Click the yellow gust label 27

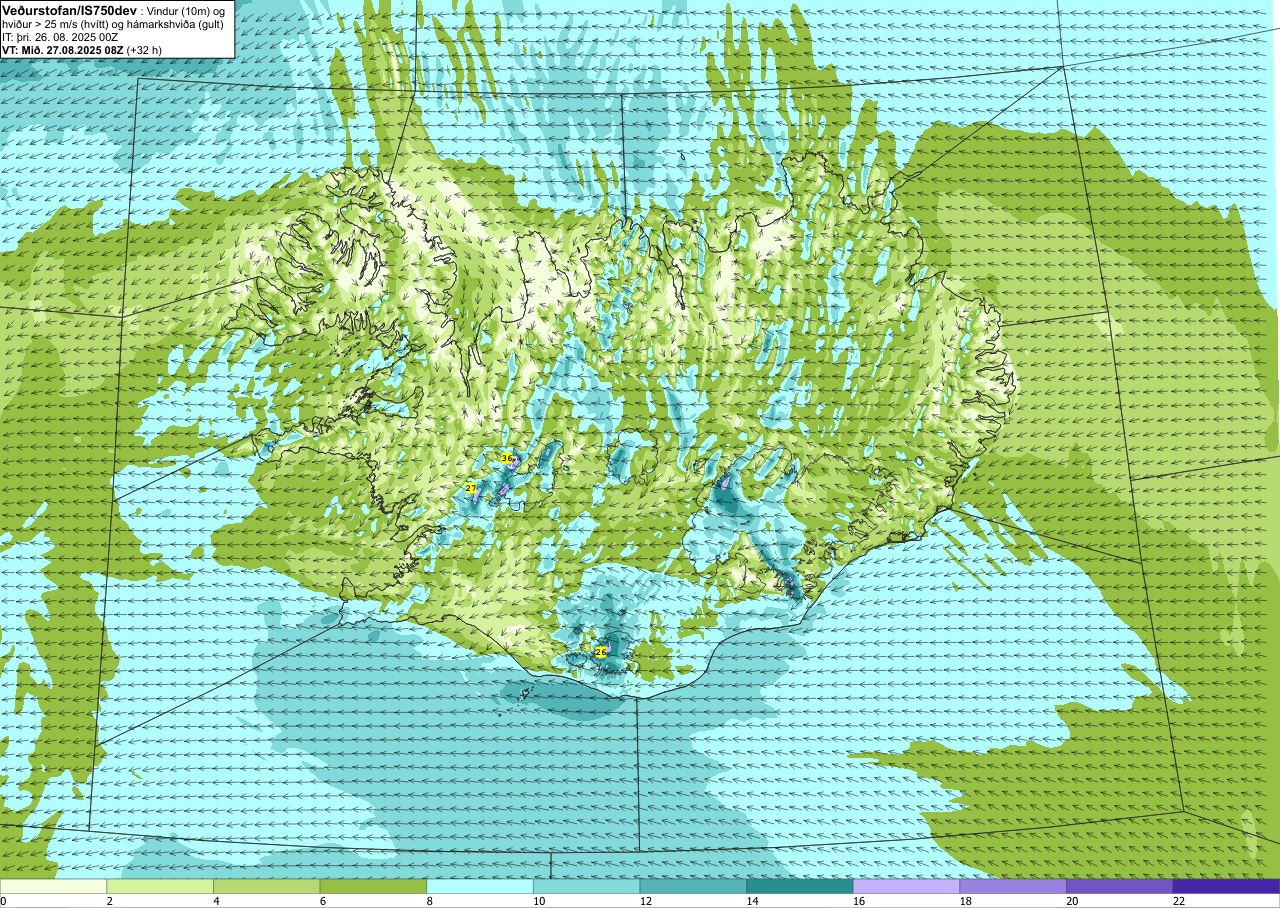tap(471, 488)
